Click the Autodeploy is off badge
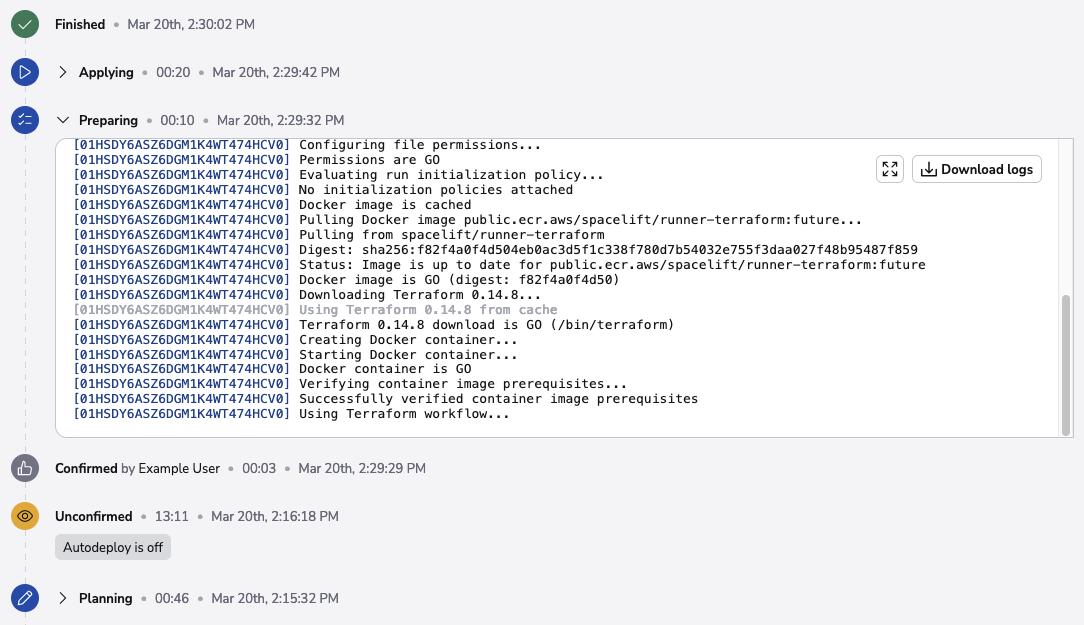 113,547
